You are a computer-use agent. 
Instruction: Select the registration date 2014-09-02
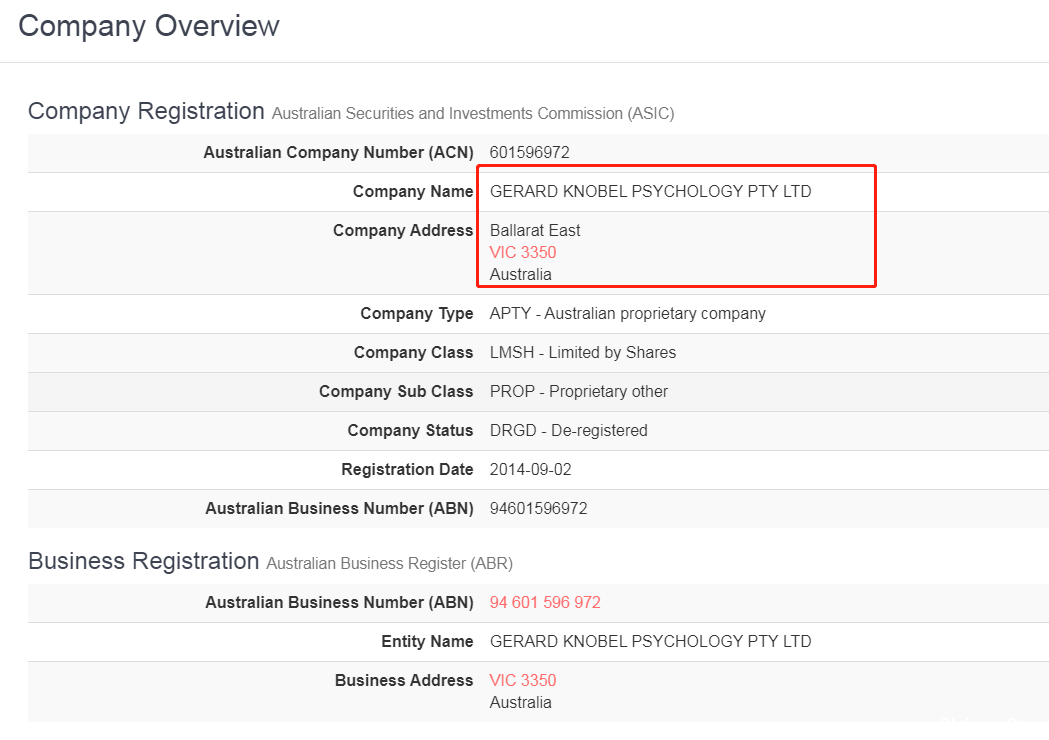point(531,470)
